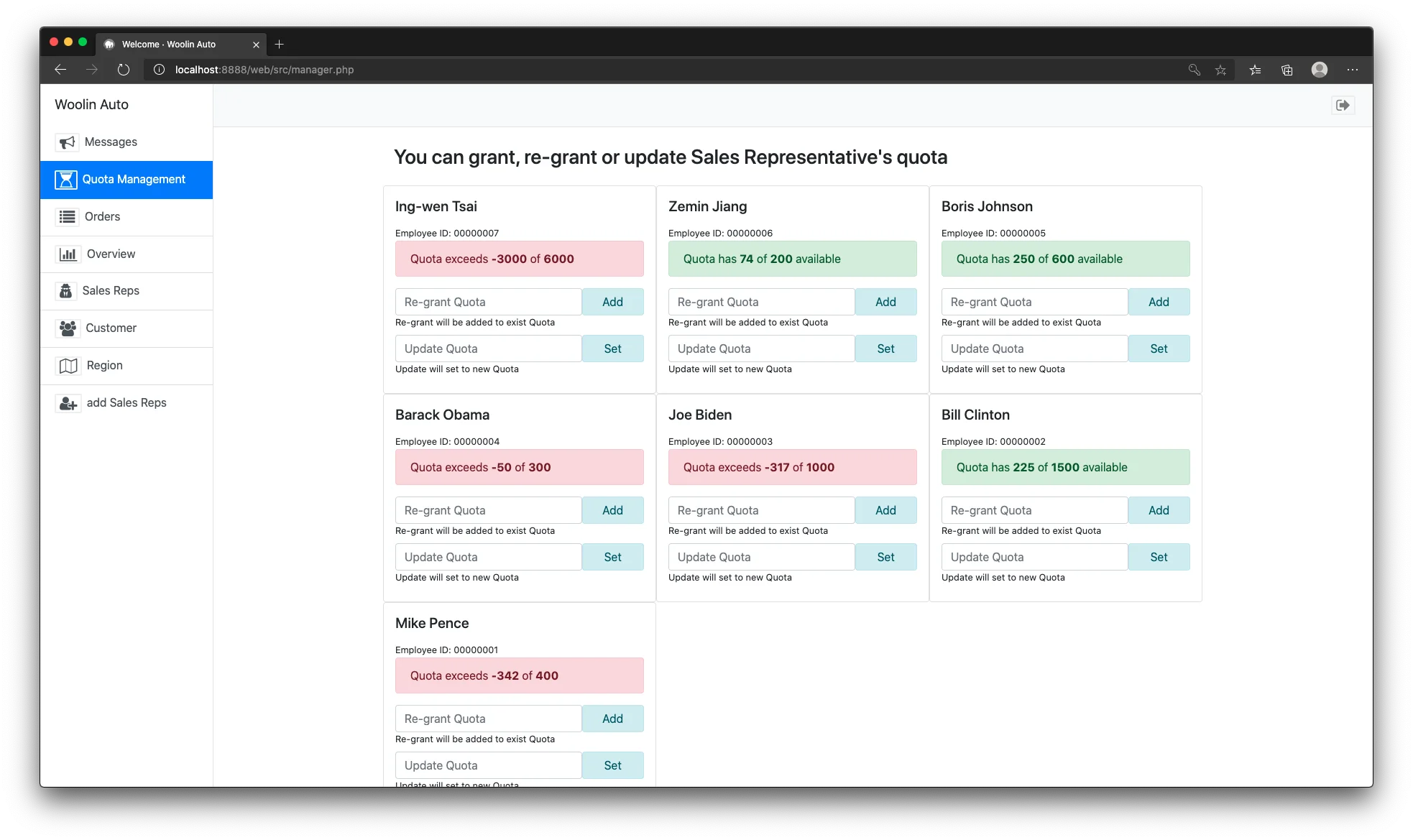The width and height of the screenshot is (1413, 840).
Task: Focus the Re-grant Quota field for Zemin Jiang
Action: click(761, 302)
